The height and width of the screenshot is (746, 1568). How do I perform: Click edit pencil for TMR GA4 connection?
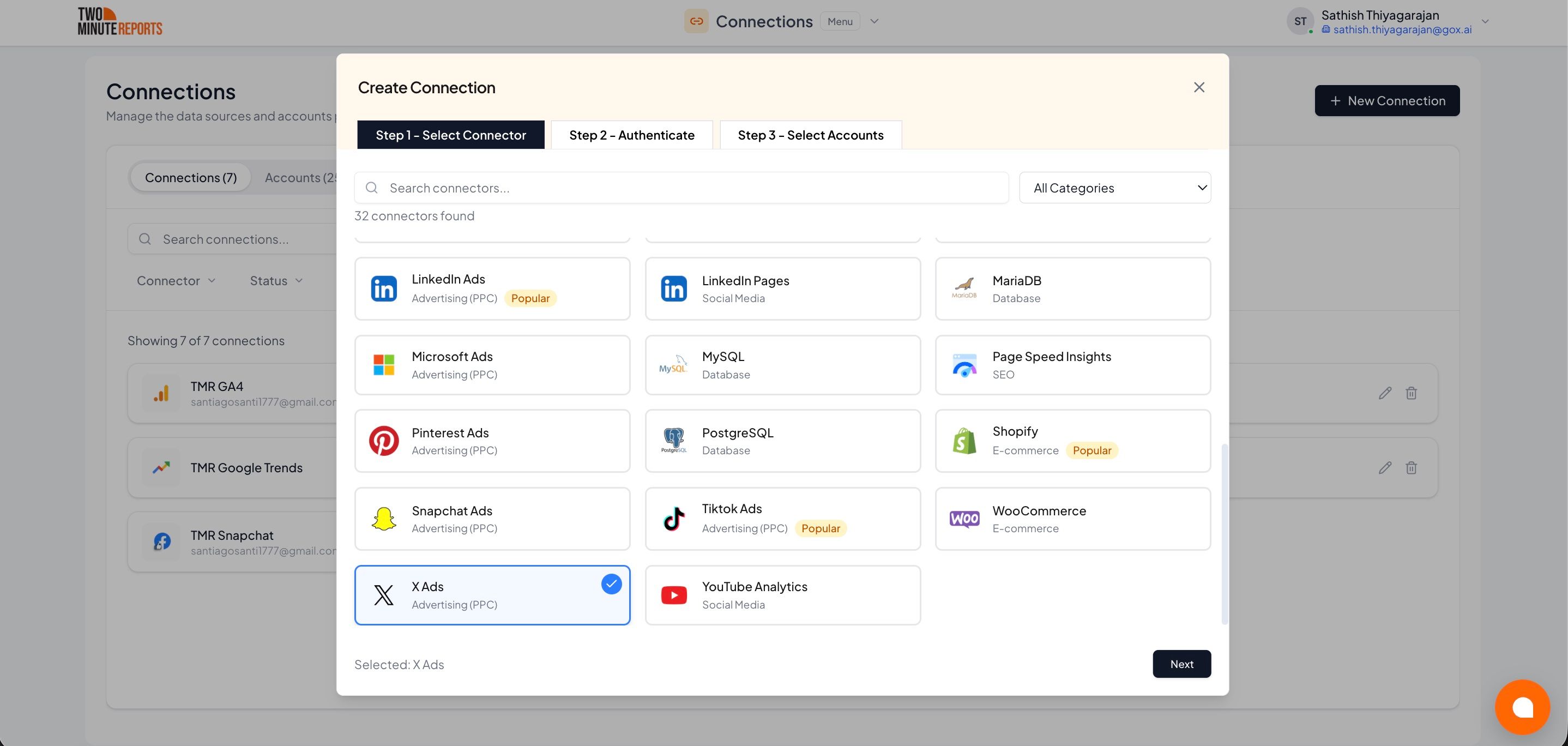pos(1385,393)
